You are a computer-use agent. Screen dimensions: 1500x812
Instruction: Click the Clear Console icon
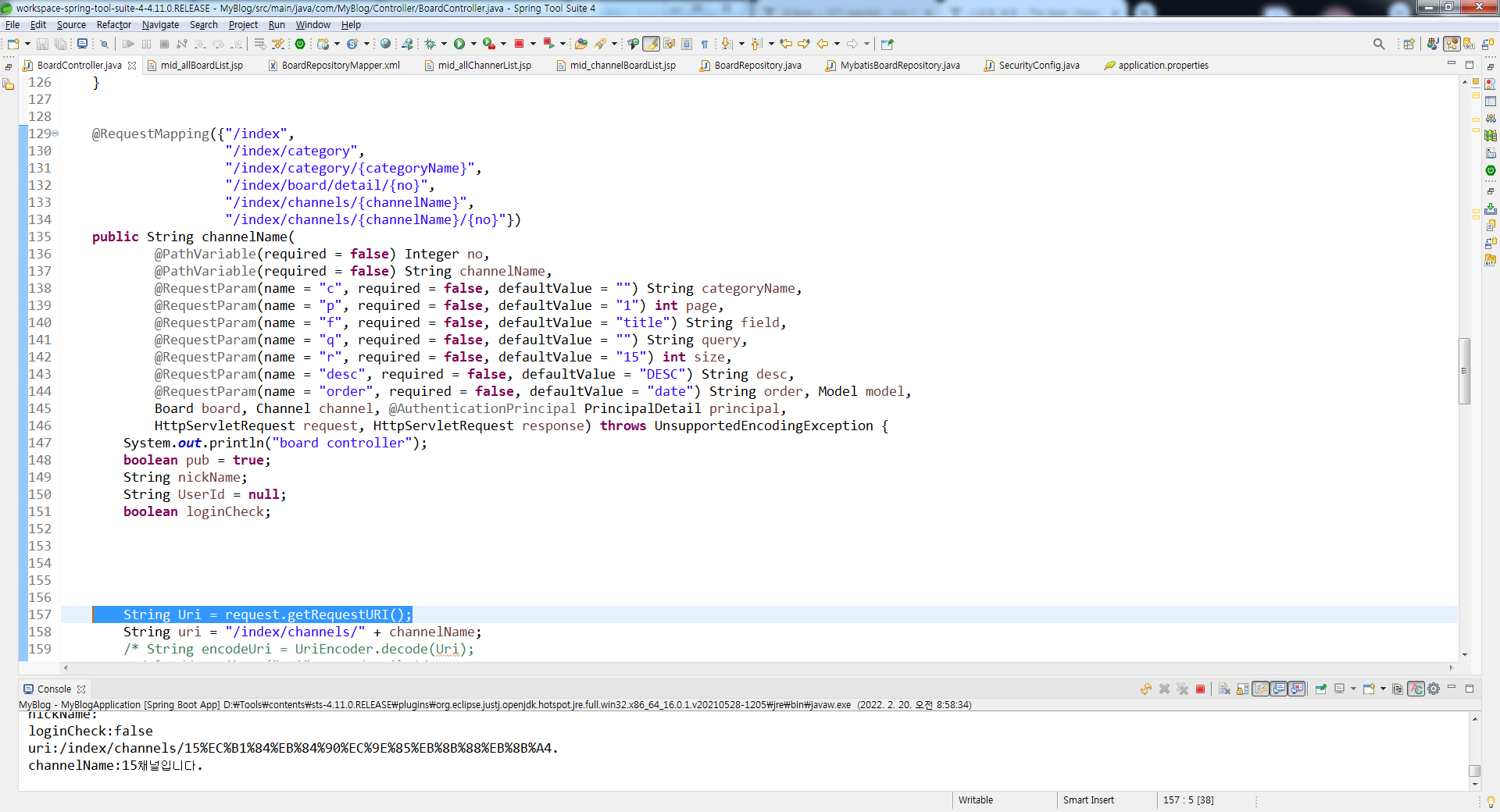click(x=1224, y=689)
